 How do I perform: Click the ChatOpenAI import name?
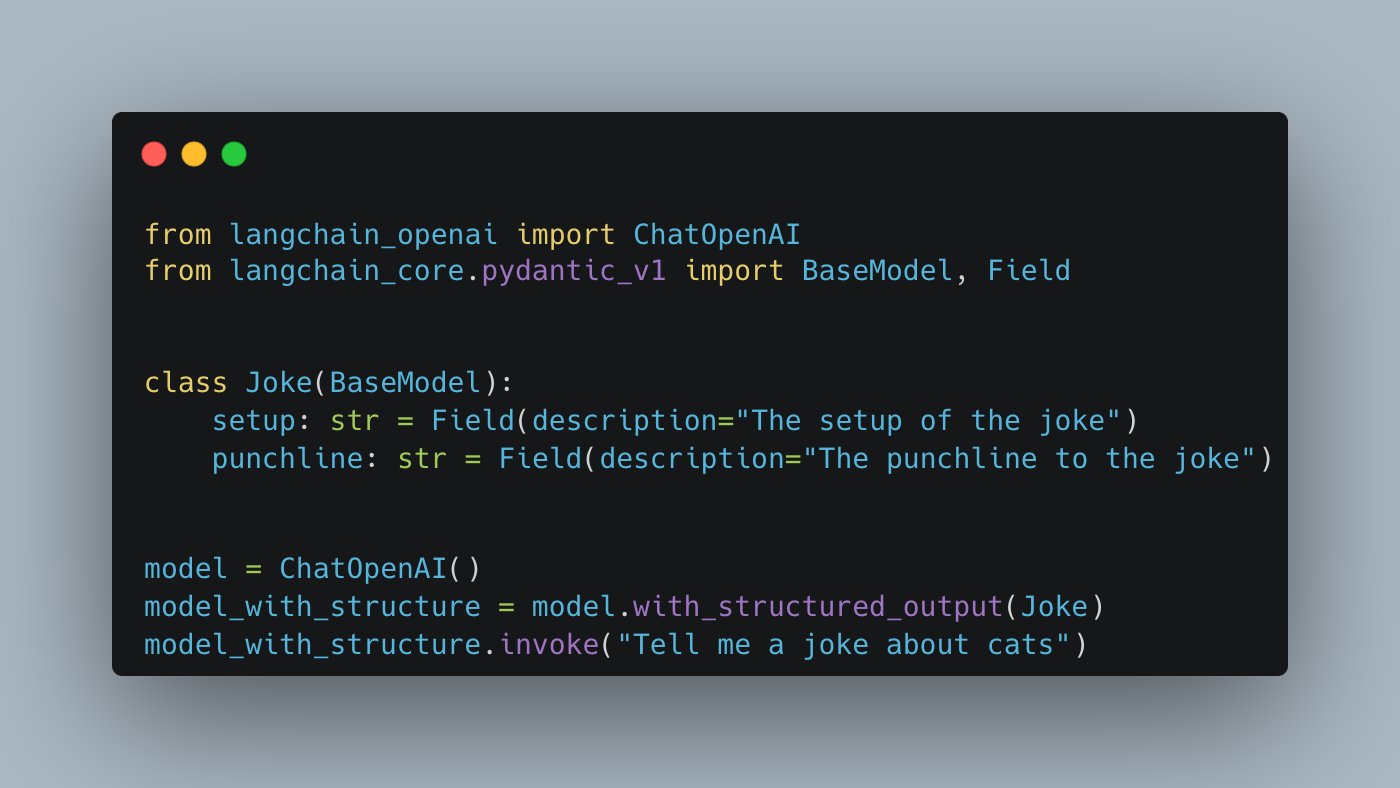[x=717, y=235]
